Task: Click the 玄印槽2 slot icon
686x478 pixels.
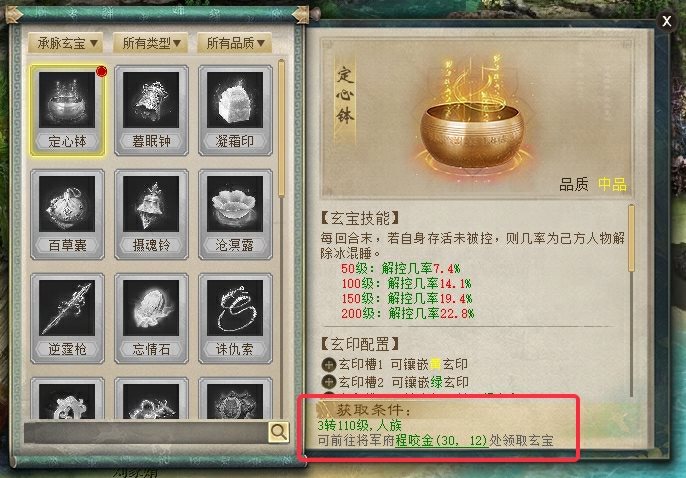Action: 329,382
